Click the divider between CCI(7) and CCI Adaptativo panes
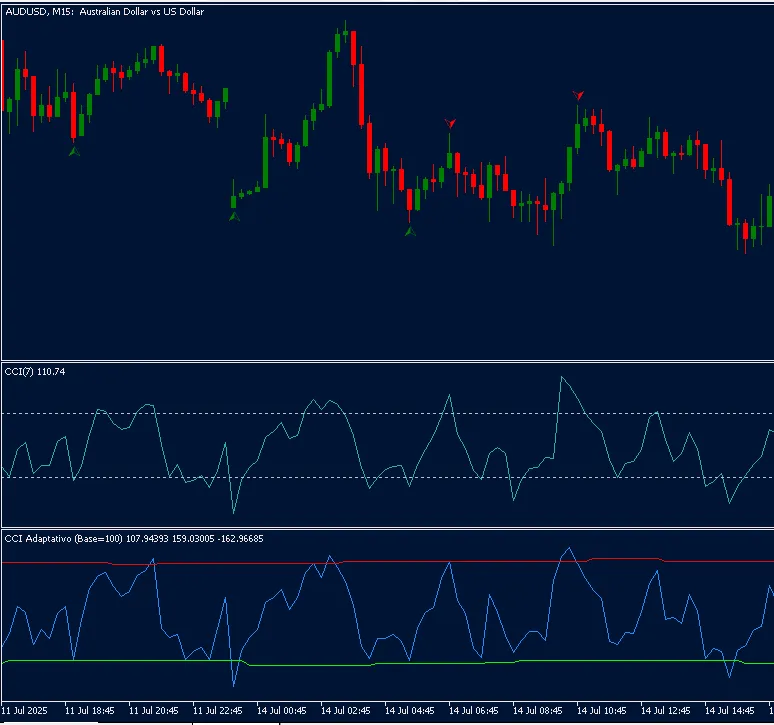This screenshot has height=725, width=774. click(x=387, y=528)
